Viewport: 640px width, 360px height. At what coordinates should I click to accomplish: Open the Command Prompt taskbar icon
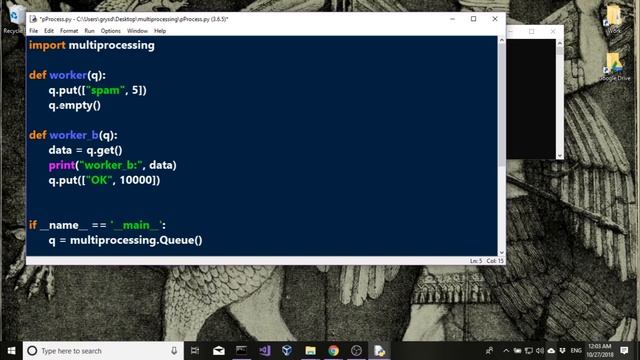coord(242,351)
